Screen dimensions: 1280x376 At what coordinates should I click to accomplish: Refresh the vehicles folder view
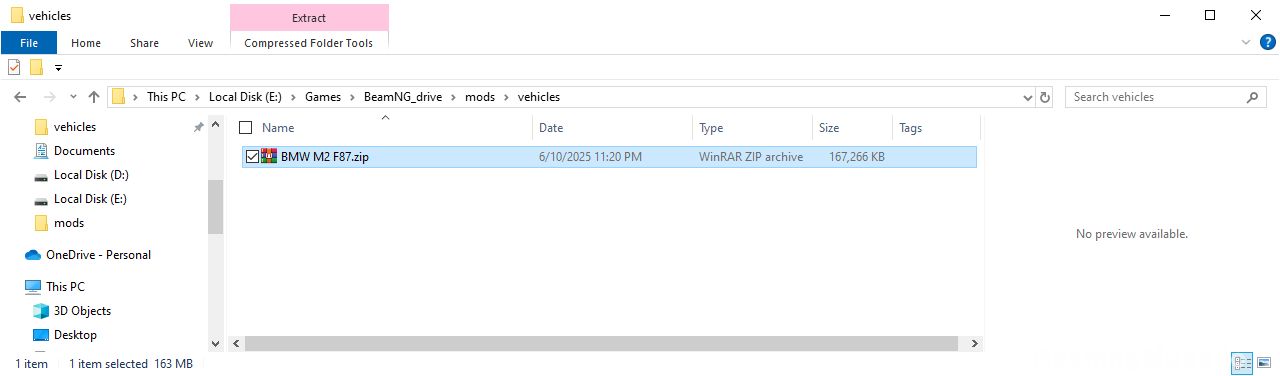(x=1046, y=97)
